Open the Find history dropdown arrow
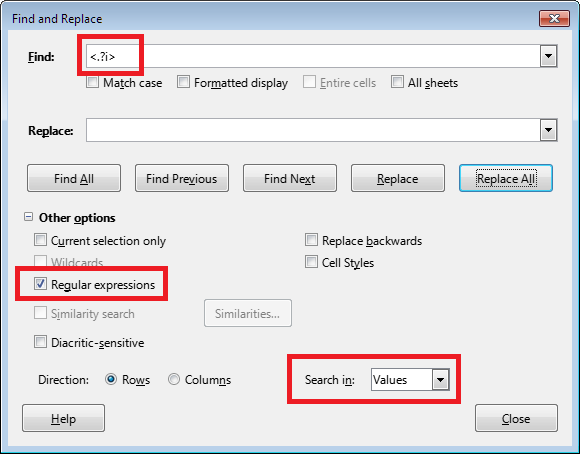This screenshot has height=454, width=580. pos(549,57)
